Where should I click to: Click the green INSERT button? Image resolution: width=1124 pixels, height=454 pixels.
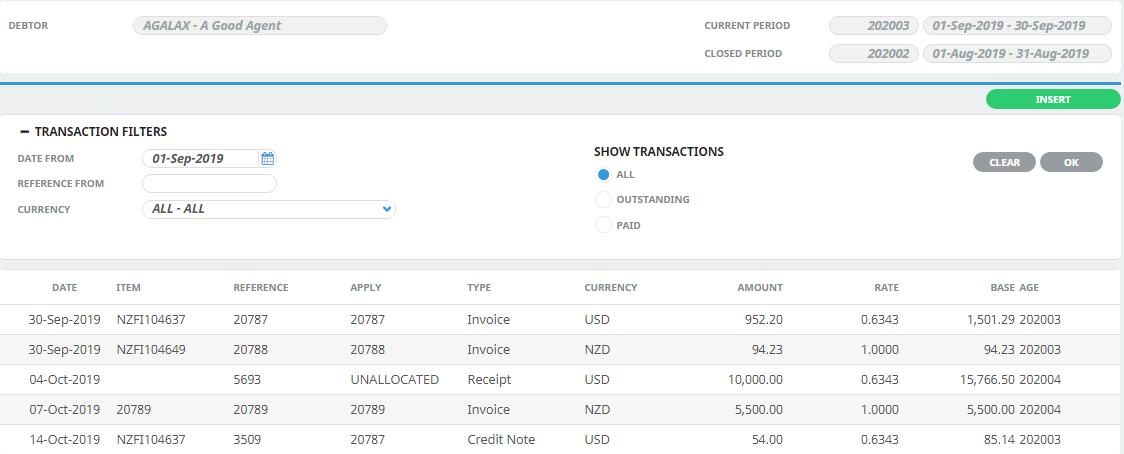click(1053, 100)
